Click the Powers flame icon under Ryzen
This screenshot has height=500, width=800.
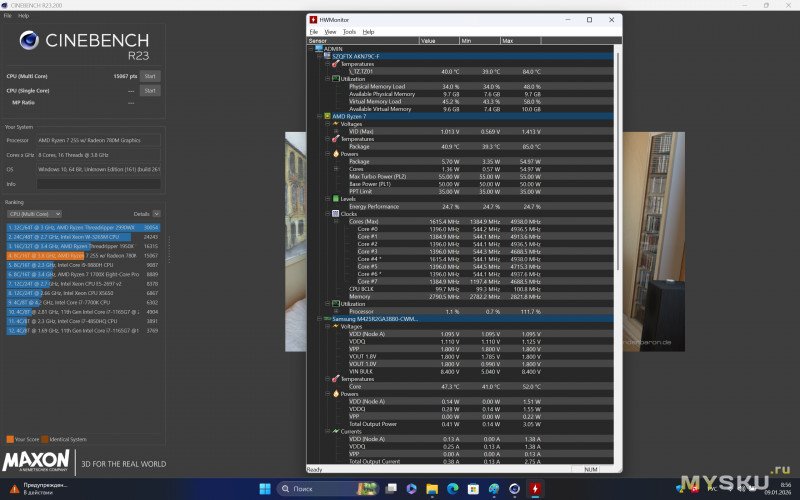(337, 154)
